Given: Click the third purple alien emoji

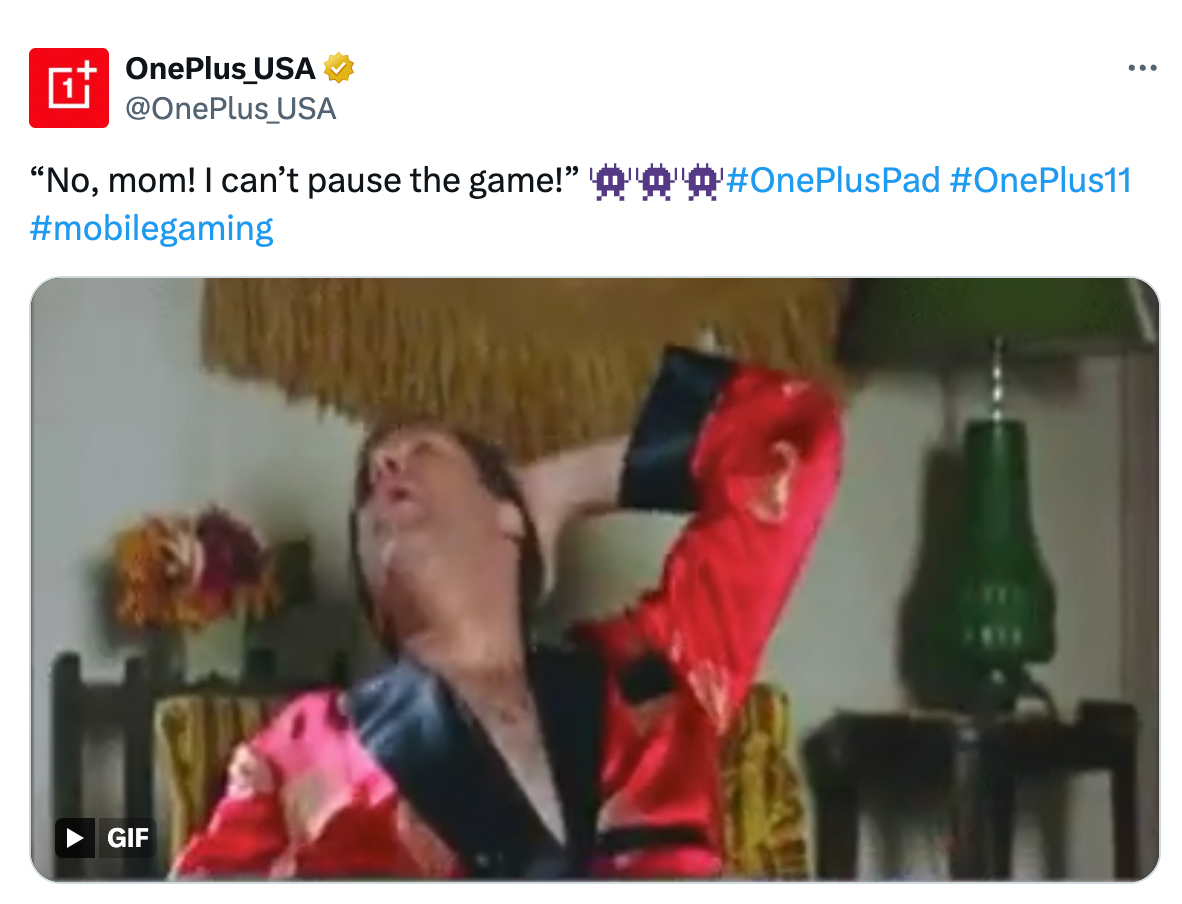Looking at the screenshot, I should (703, 181).
